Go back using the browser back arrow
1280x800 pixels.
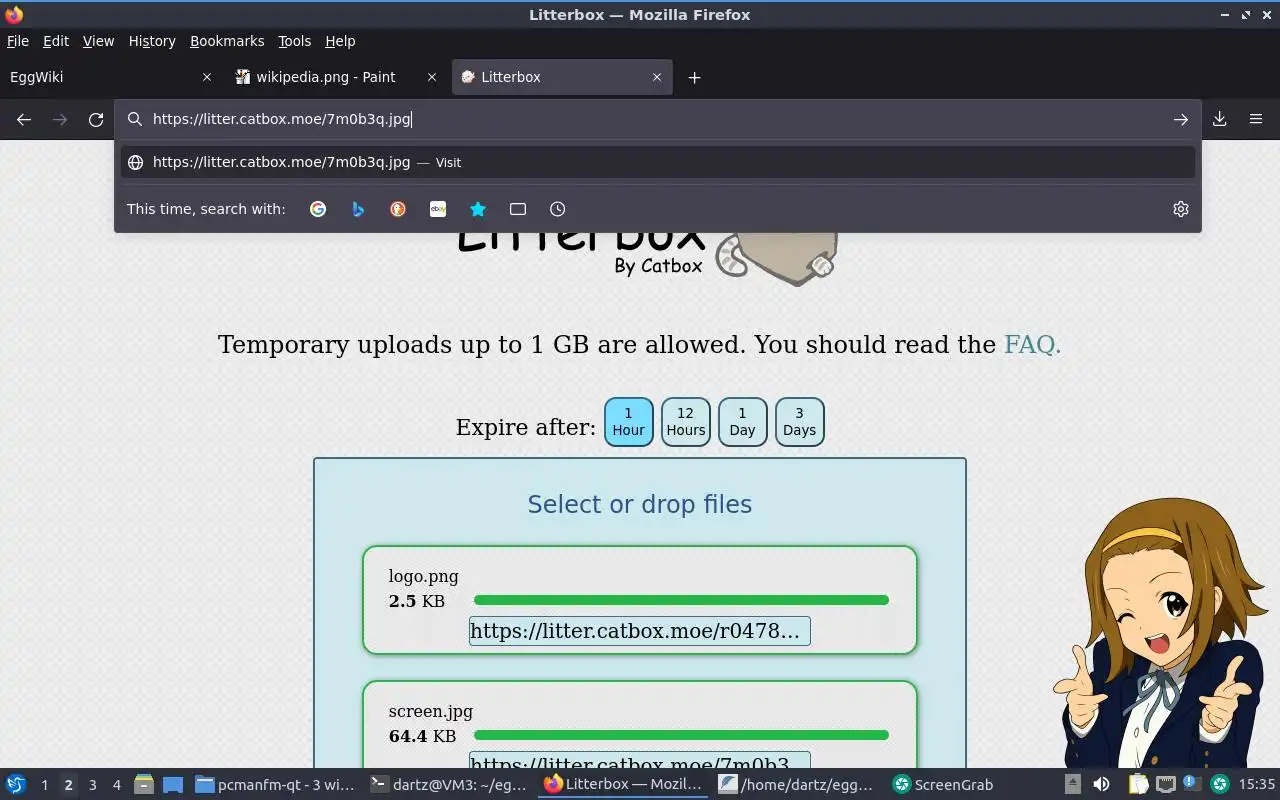click(x=24, y=119)
